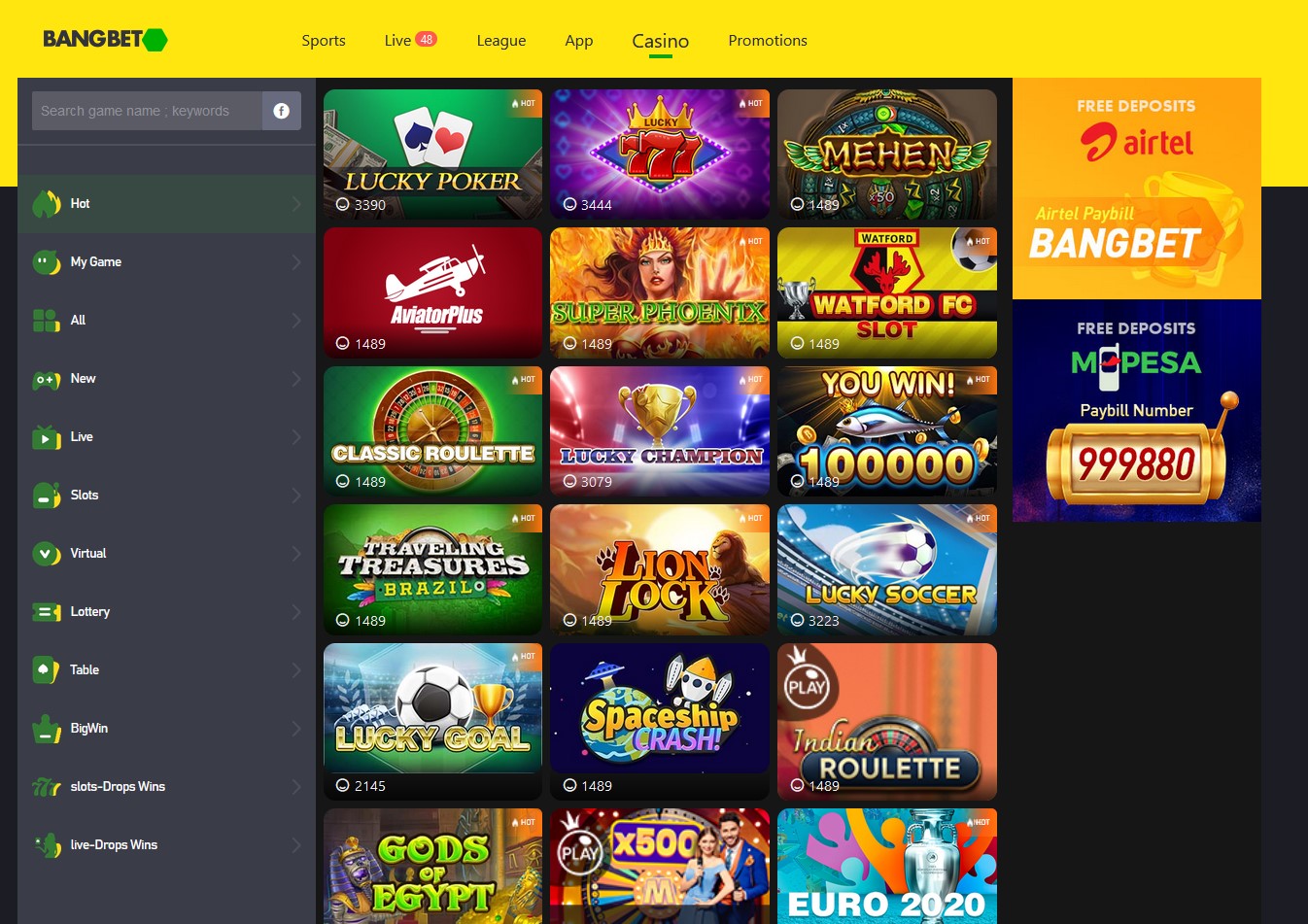Image resolution: width=1308 pixels, height=924 pixels.
Task: Open the slots-Drops Wins 777 icon
Action: 47,787
